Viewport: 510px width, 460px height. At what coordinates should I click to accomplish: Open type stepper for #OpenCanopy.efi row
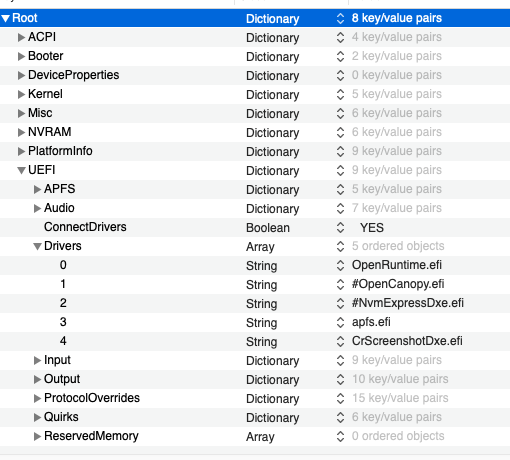[340, 284]
